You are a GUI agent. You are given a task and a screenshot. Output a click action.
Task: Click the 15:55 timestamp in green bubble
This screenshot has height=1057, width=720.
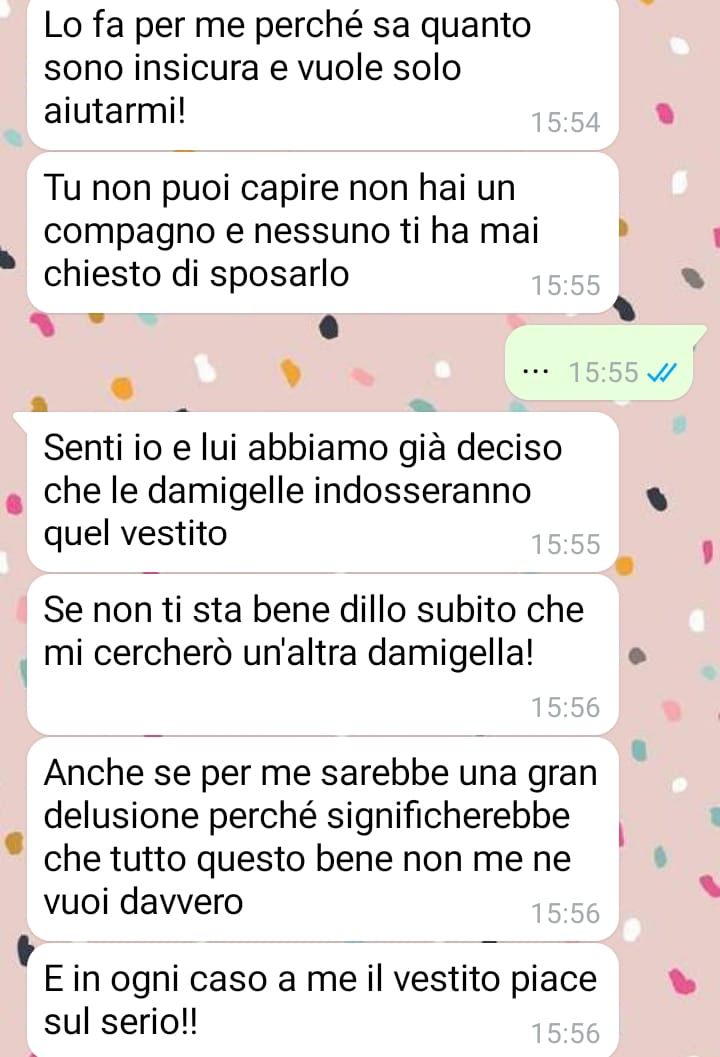point(603,372)
